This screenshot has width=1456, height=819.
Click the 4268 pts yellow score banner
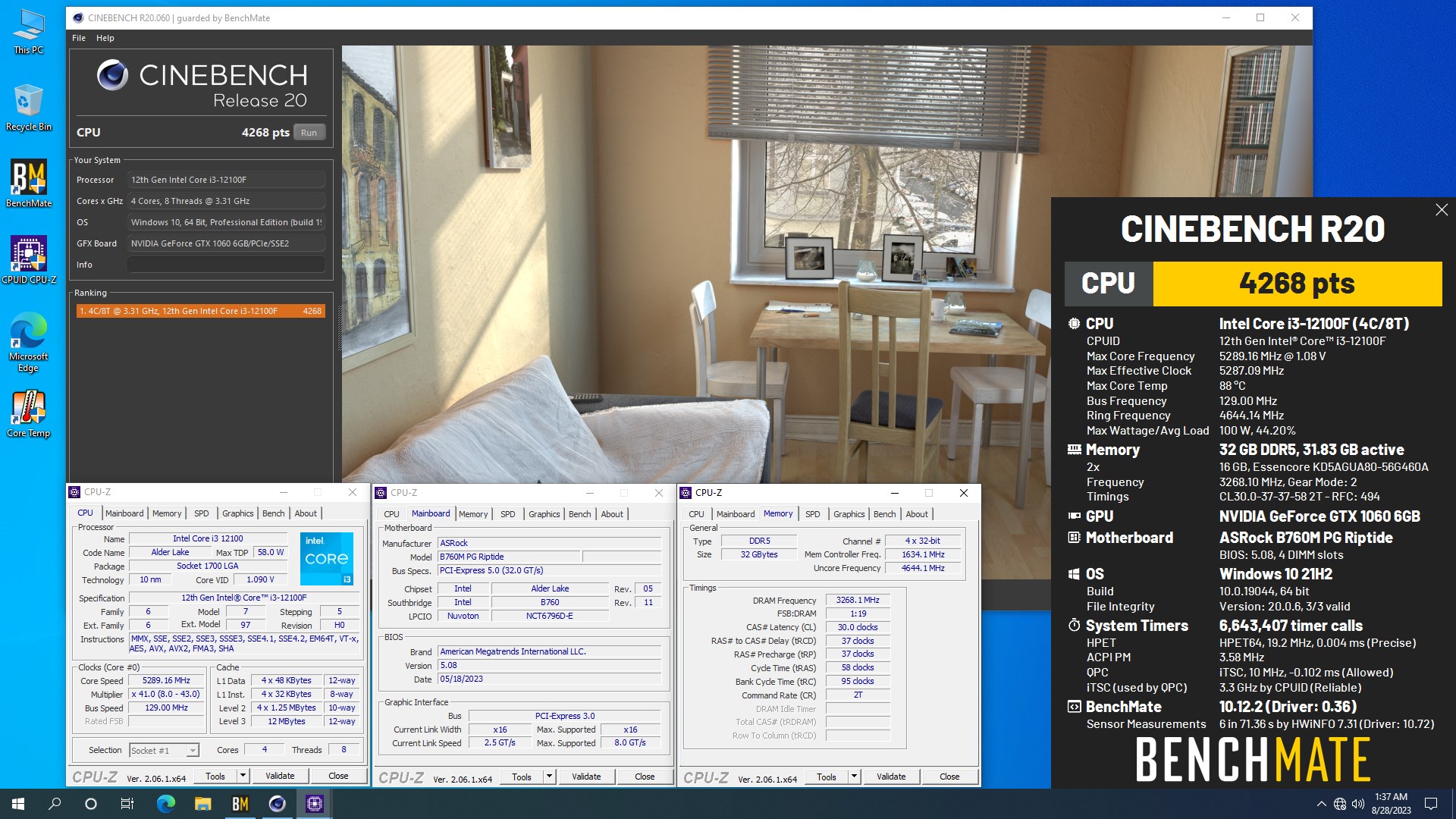point(1297,284)
